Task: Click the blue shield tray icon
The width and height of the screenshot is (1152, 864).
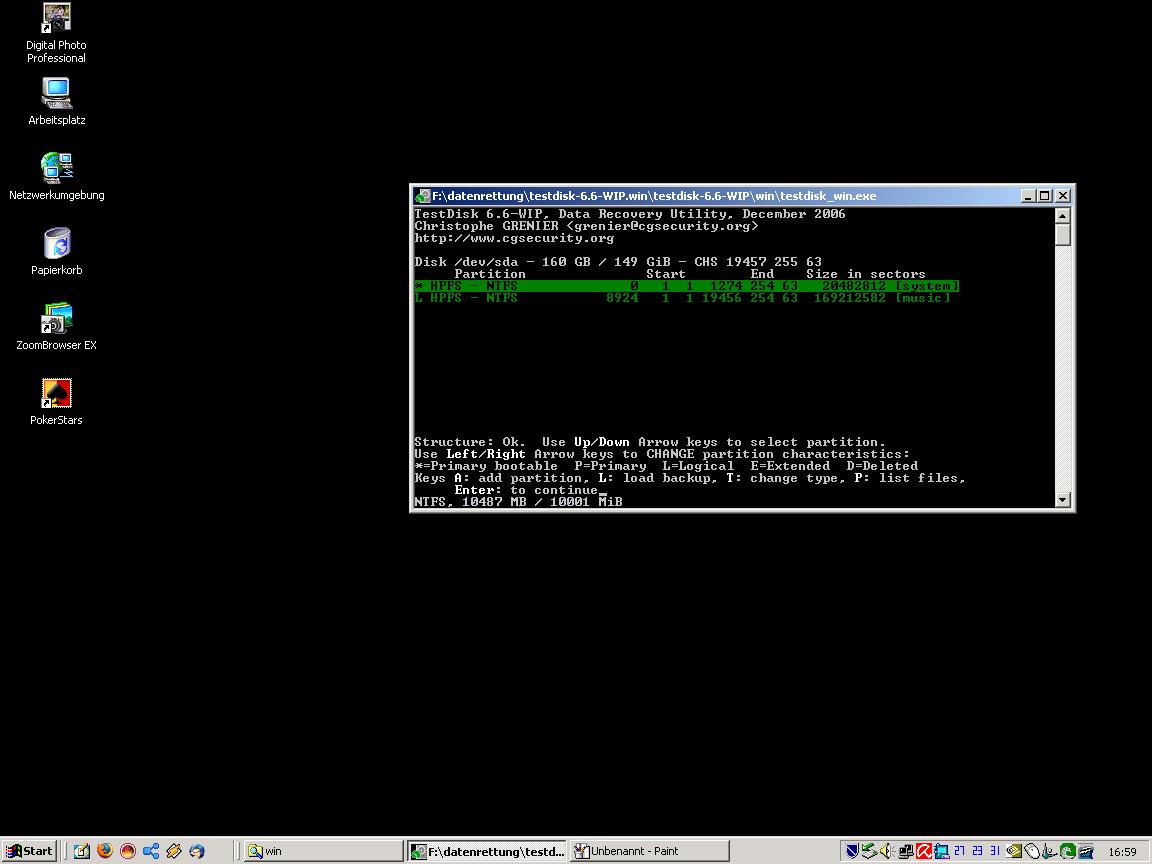Action: pyautogui.click(x=852, y=851)
